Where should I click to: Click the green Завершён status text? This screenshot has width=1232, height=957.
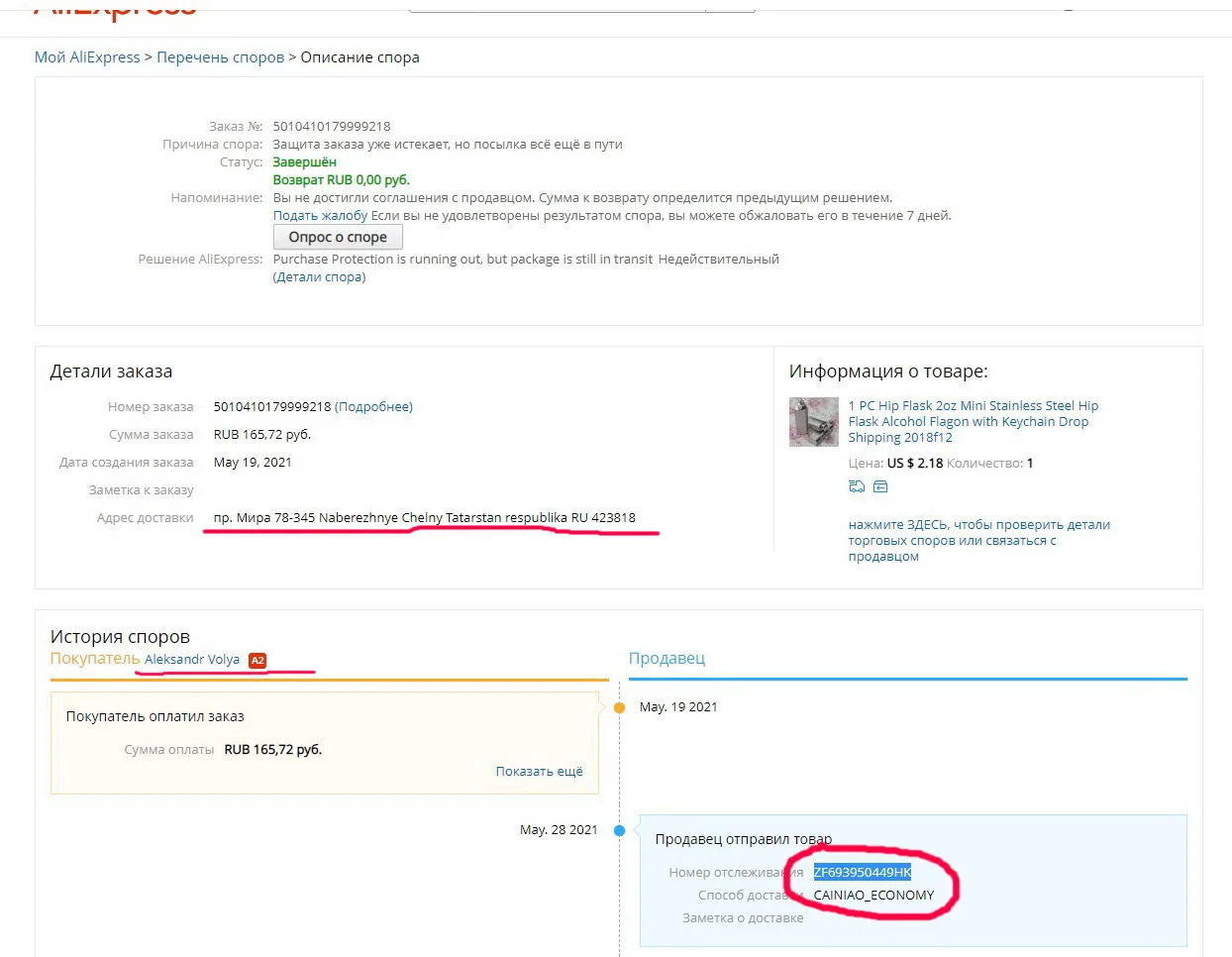305,162
